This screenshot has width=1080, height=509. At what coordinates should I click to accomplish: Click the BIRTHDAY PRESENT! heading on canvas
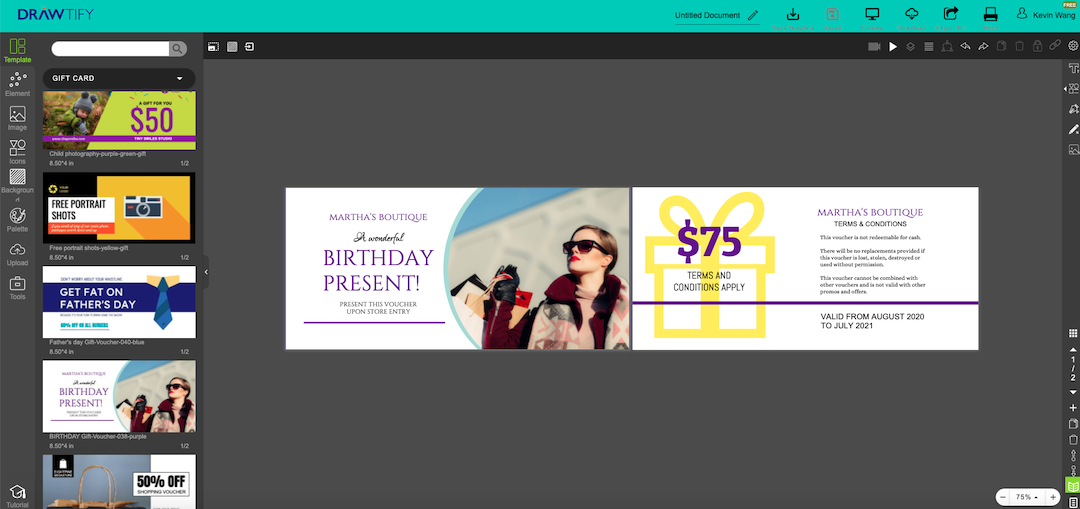point(378,270)
